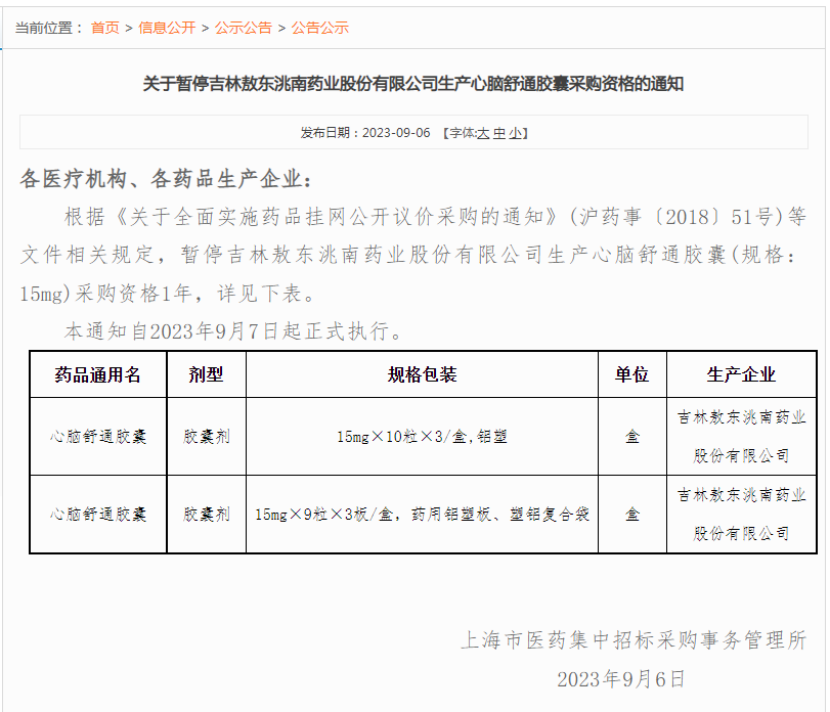The image size is (830, 712).
Task: Click 胶囊剂 in the 9粒 row
Action: click(206, 514)
